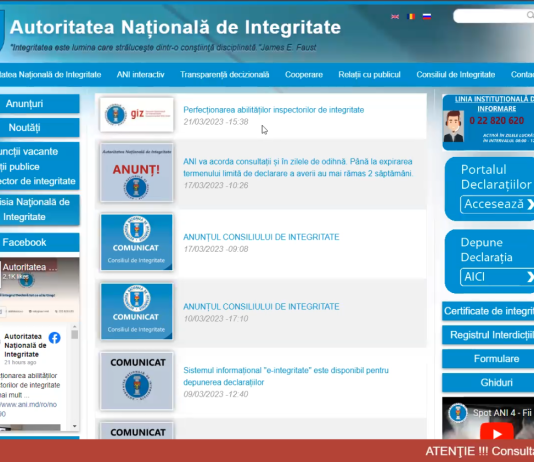The height and width of the screenshot is (462, 534).
Task: Open the Ghiduri button
Action: pyautogui.click(x=488, y=382)
